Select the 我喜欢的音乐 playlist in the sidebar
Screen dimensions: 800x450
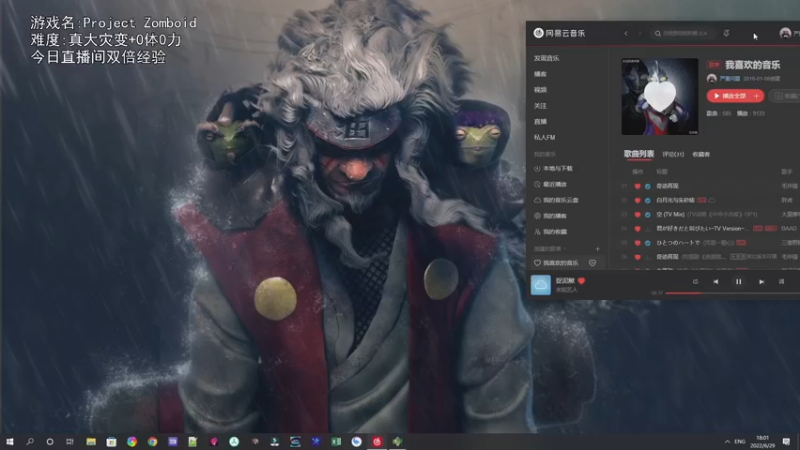pyautogui.click(x=556, y=263)
